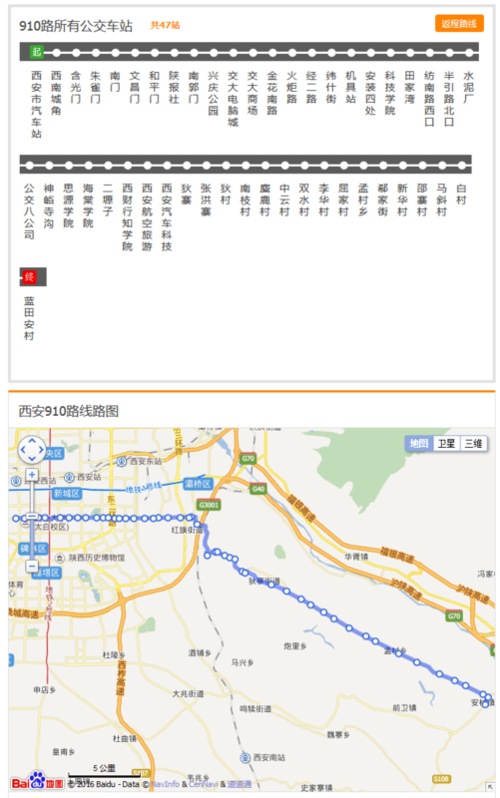The image size is (500, 798).
Task: Click the map zoom level slider handle
Action: pyautogui.click(x=32, y=516)
